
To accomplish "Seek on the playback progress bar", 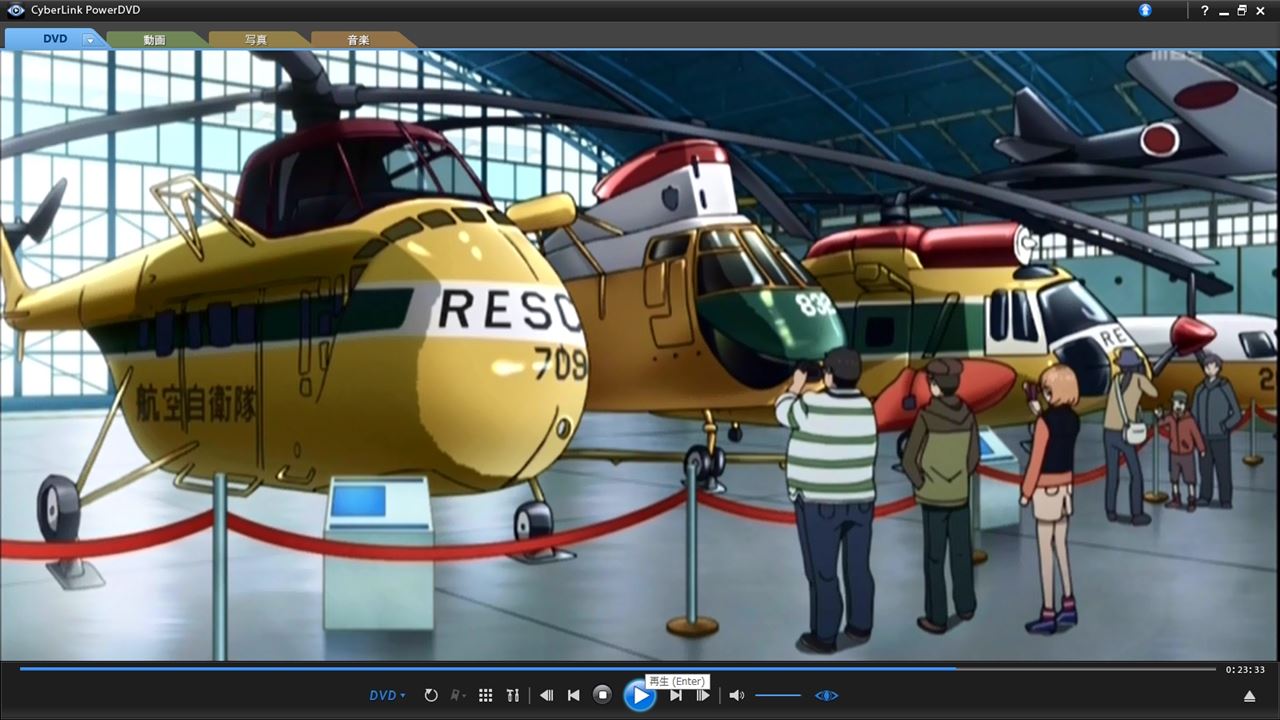I will [x=617, y=669].
